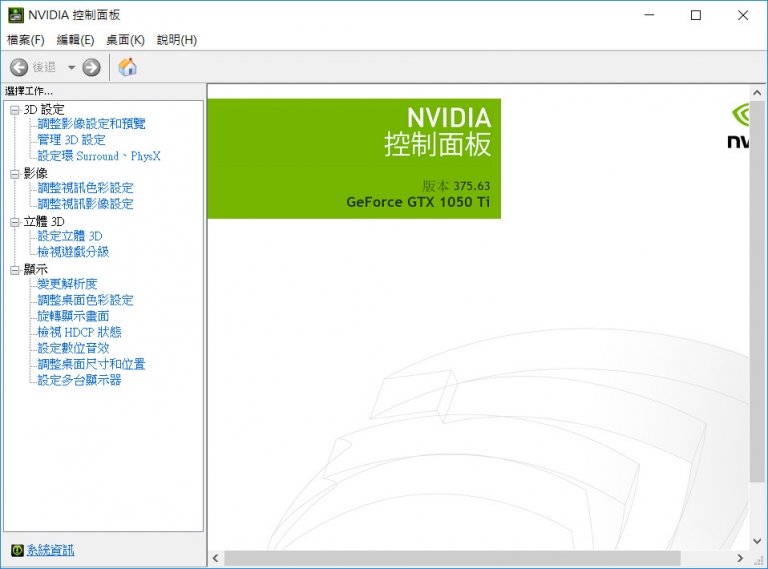768x569 pixels.
Task: Click the vertical scrollbar thumb
Action: click(757, 291)
